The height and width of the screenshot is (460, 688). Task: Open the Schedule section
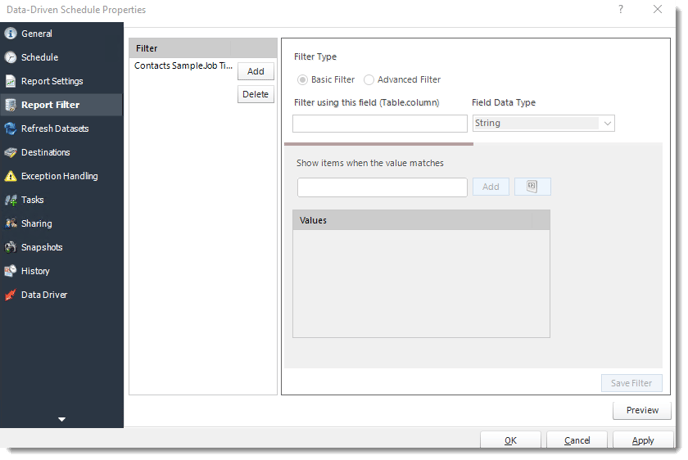61,57
